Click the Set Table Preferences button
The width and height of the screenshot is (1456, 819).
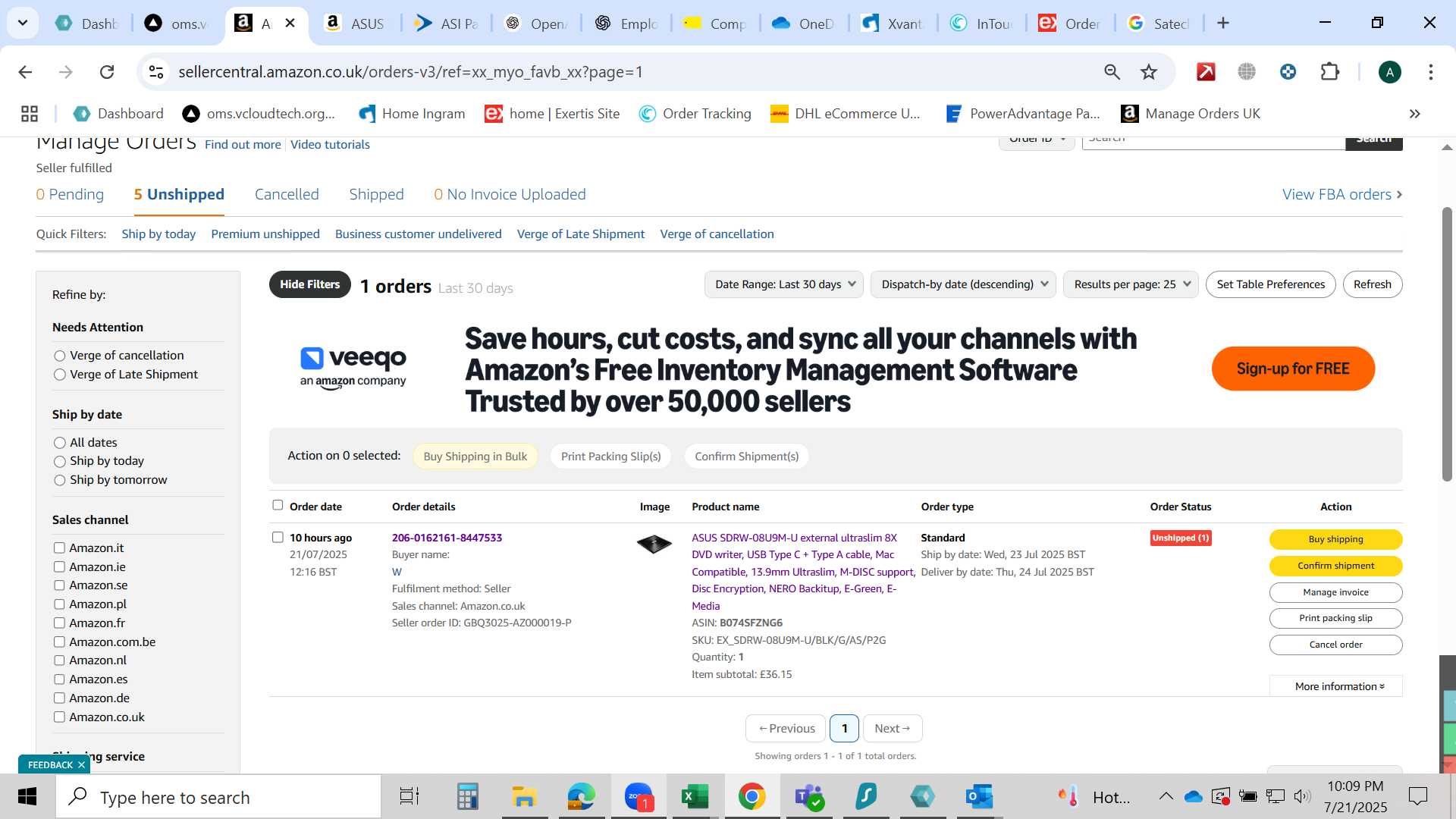1270,284
